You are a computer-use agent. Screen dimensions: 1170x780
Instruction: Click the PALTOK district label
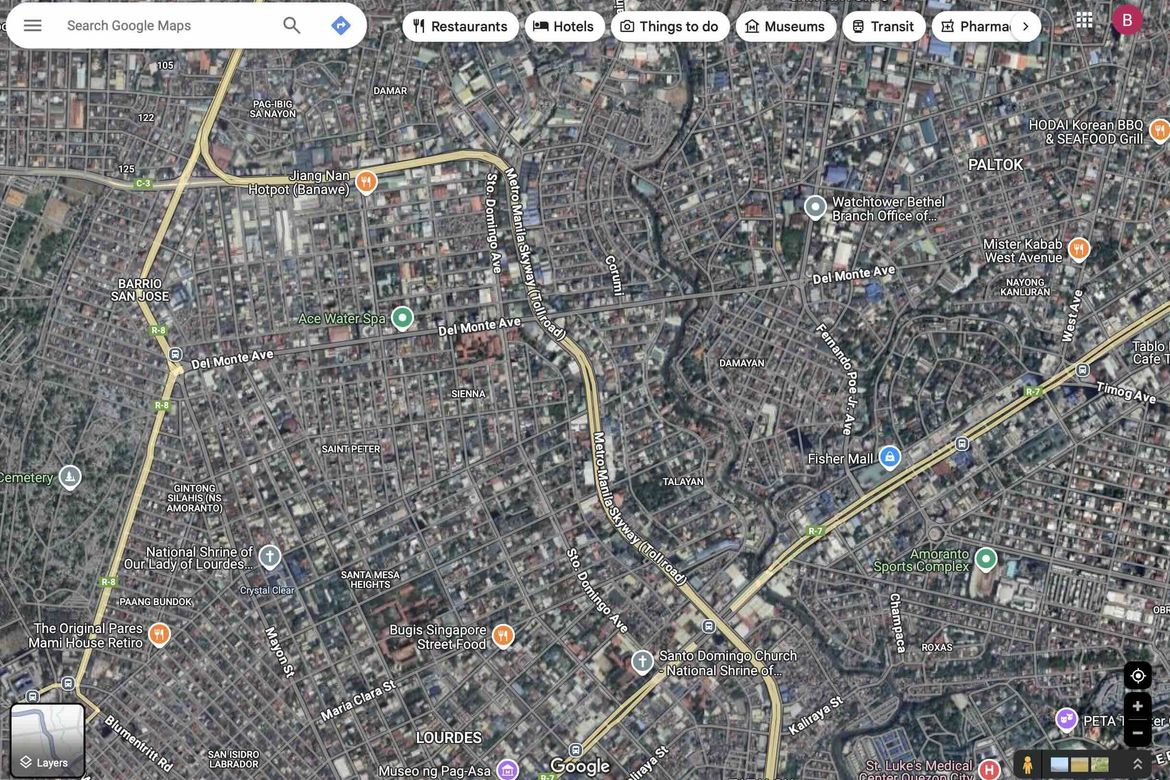[995, 165]
